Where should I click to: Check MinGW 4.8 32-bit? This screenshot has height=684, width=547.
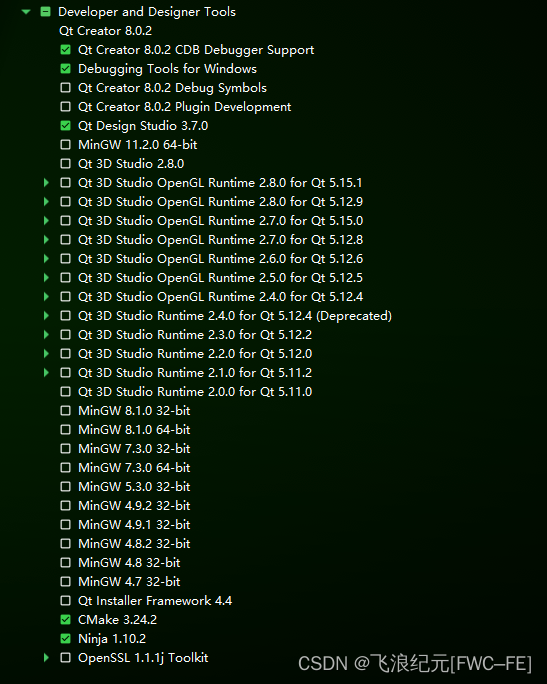point(65,563)
